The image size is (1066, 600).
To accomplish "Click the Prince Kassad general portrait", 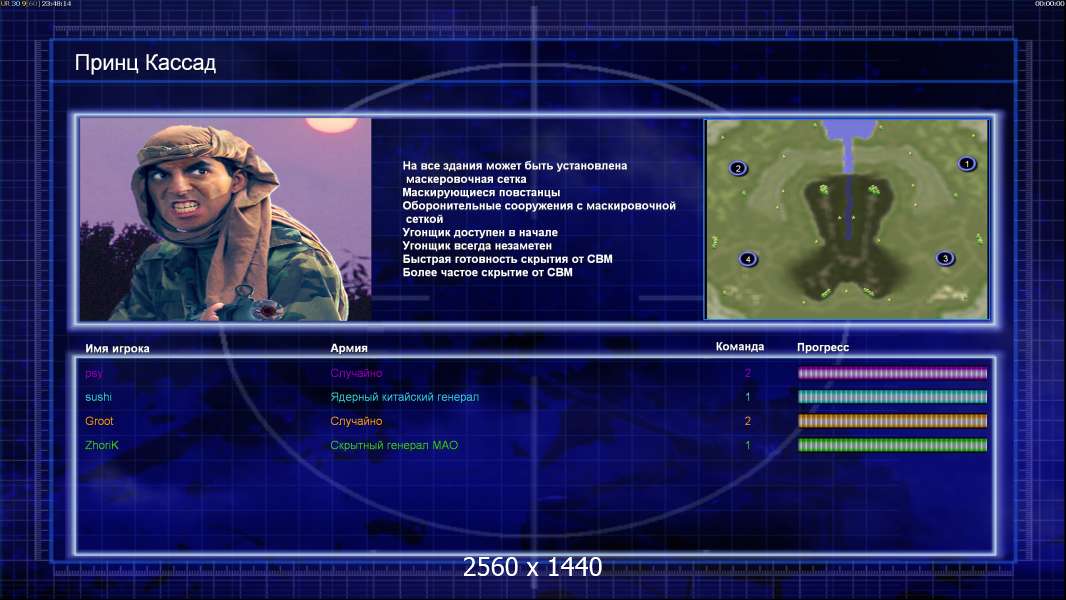I will coord(226,219).
